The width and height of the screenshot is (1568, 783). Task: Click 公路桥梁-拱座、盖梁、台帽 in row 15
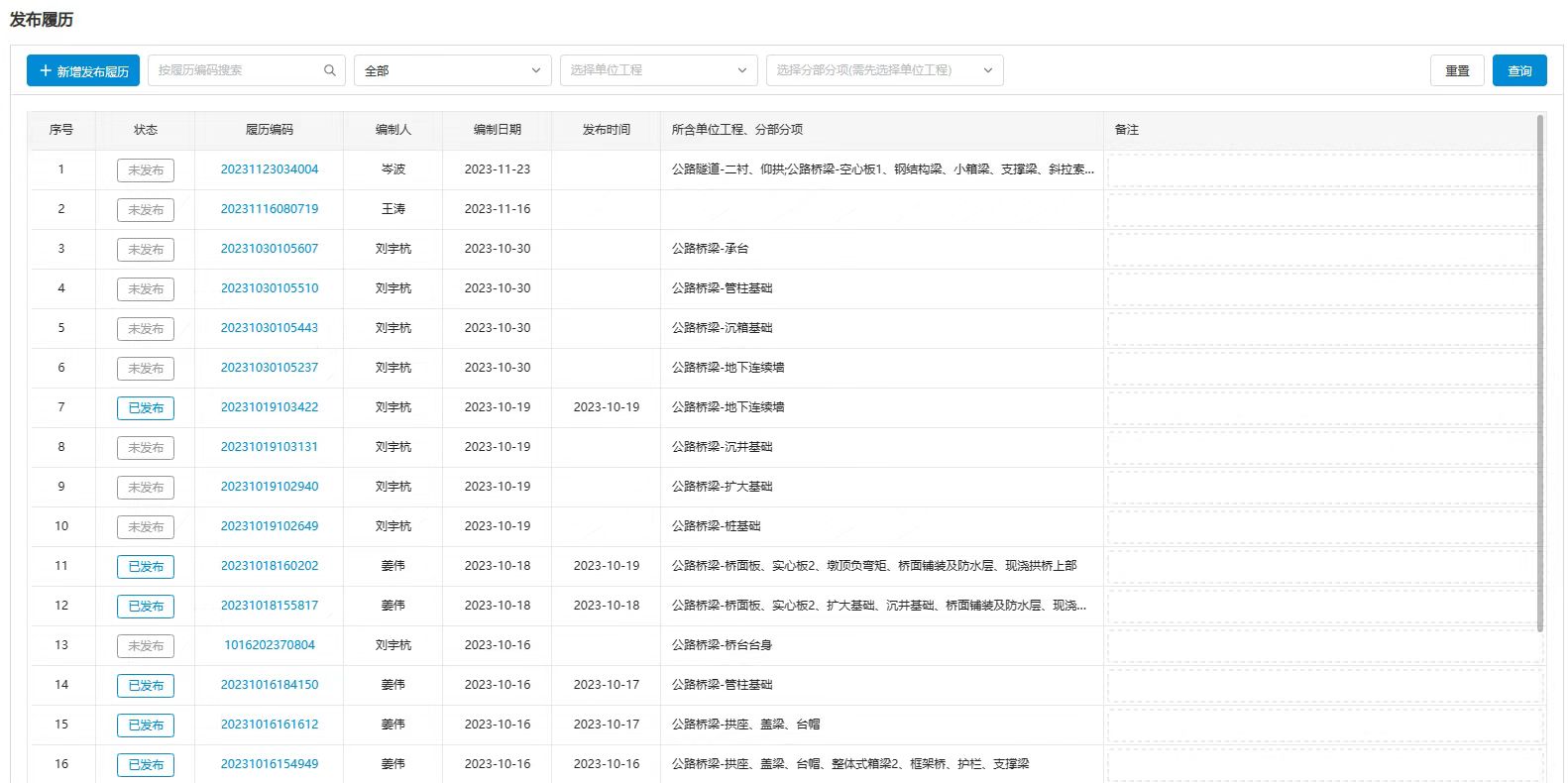pyautogui.click(x=745, y=725)
